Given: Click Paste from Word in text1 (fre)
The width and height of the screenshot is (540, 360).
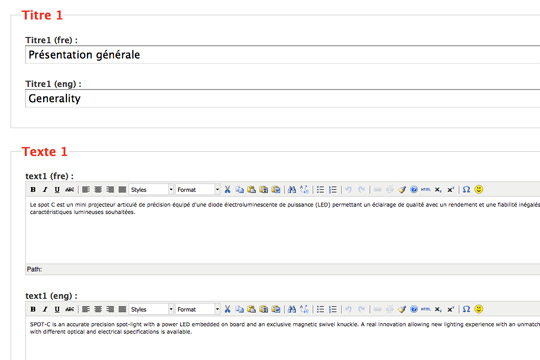Looking at the screenshot, I should 276,189.
